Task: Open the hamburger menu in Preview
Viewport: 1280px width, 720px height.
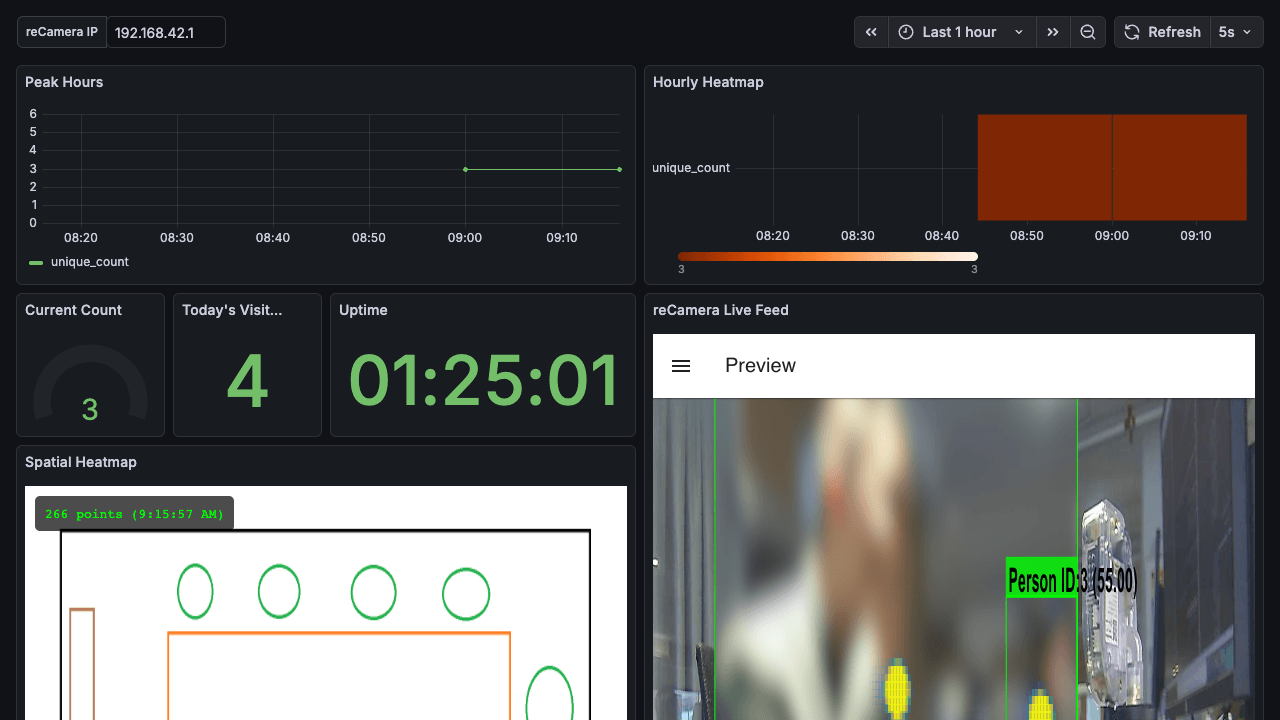Action: coord(681,366)
